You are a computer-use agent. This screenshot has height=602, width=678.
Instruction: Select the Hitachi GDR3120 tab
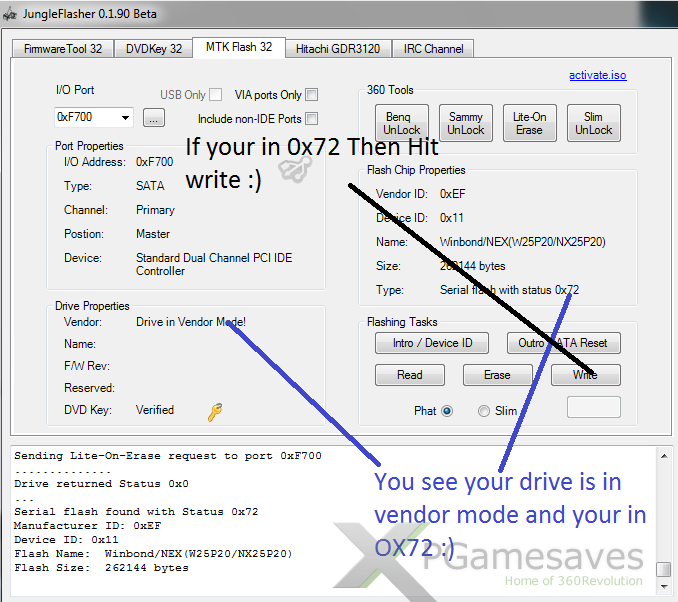(x=339, y=48)
